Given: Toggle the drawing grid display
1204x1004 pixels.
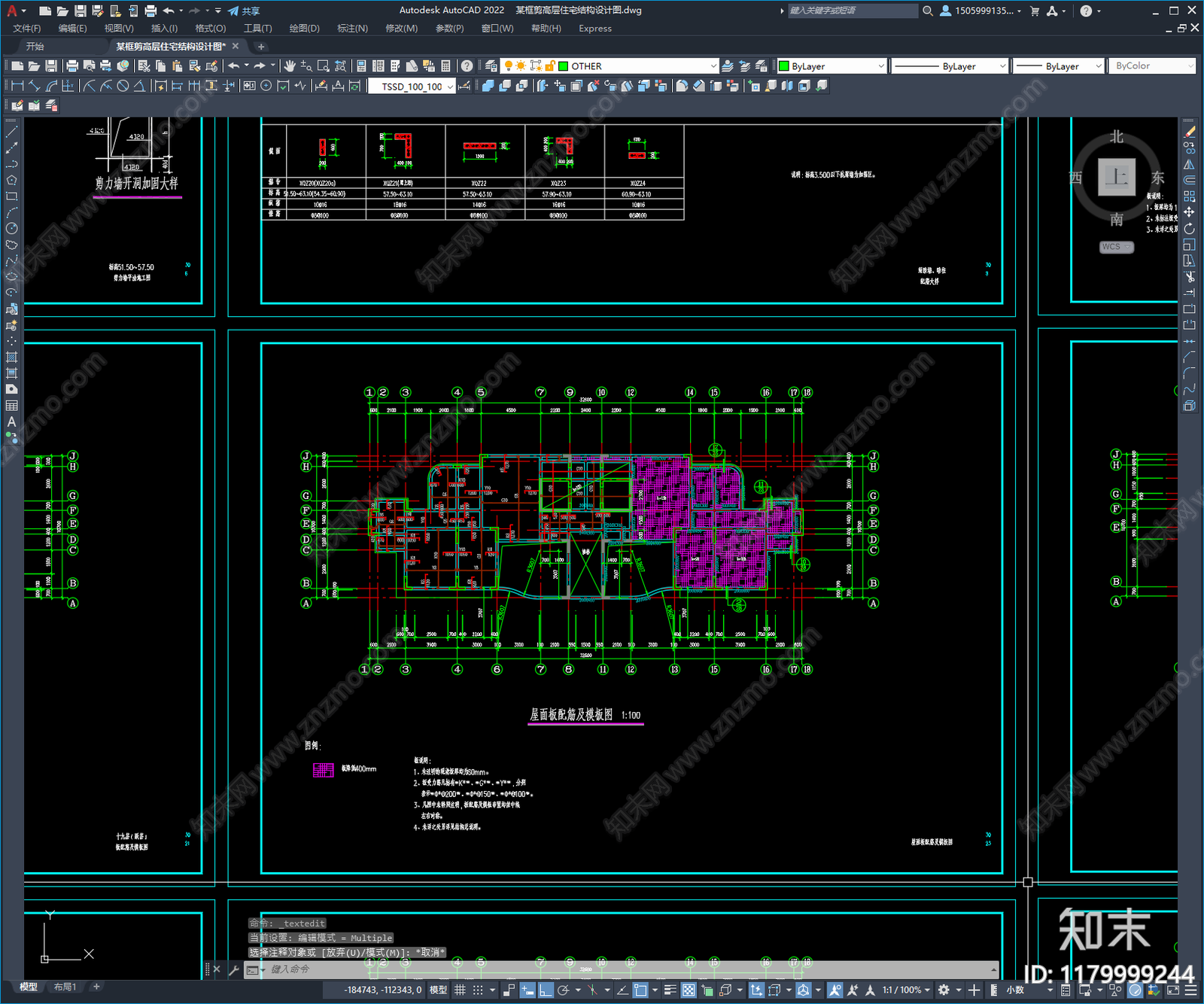Looking at the screenshot, I should point(460,990).
